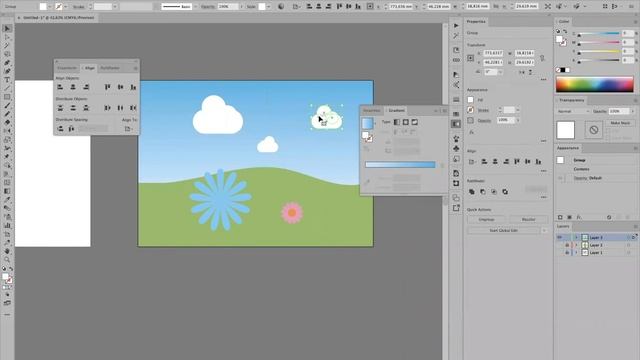This screenshot has height=360, width=640.
Task: Click the Transparency panel opacity field
Action: click(x=619, y=111)
